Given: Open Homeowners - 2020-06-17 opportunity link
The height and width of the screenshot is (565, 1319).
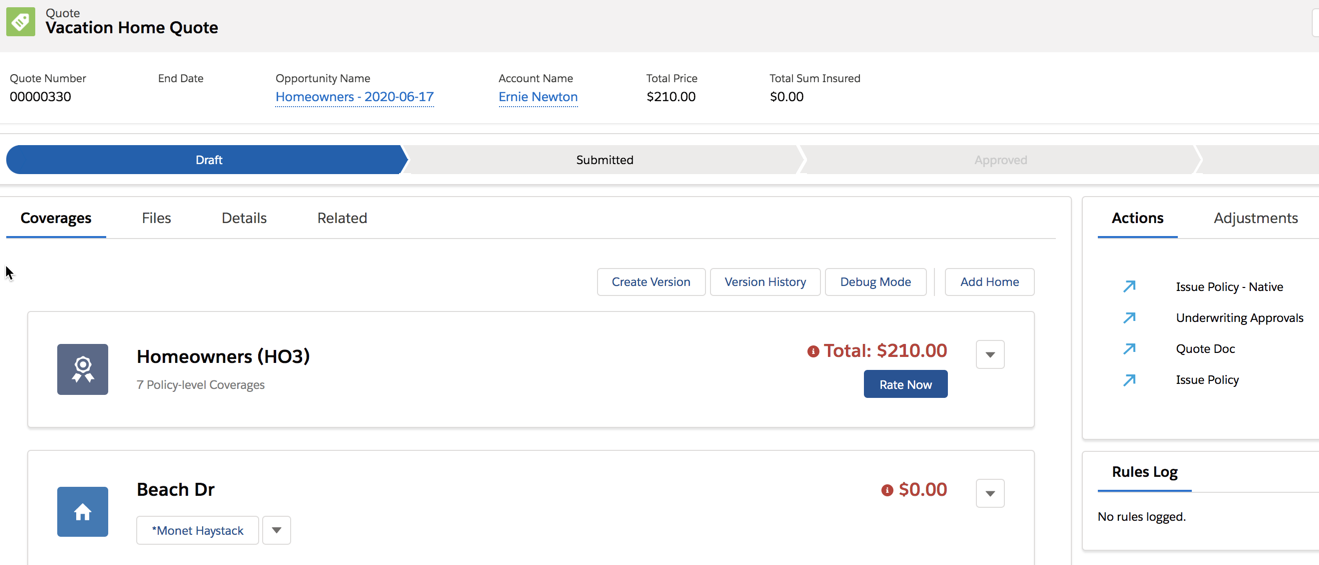Looking at the screenshot, I should 355,97.
